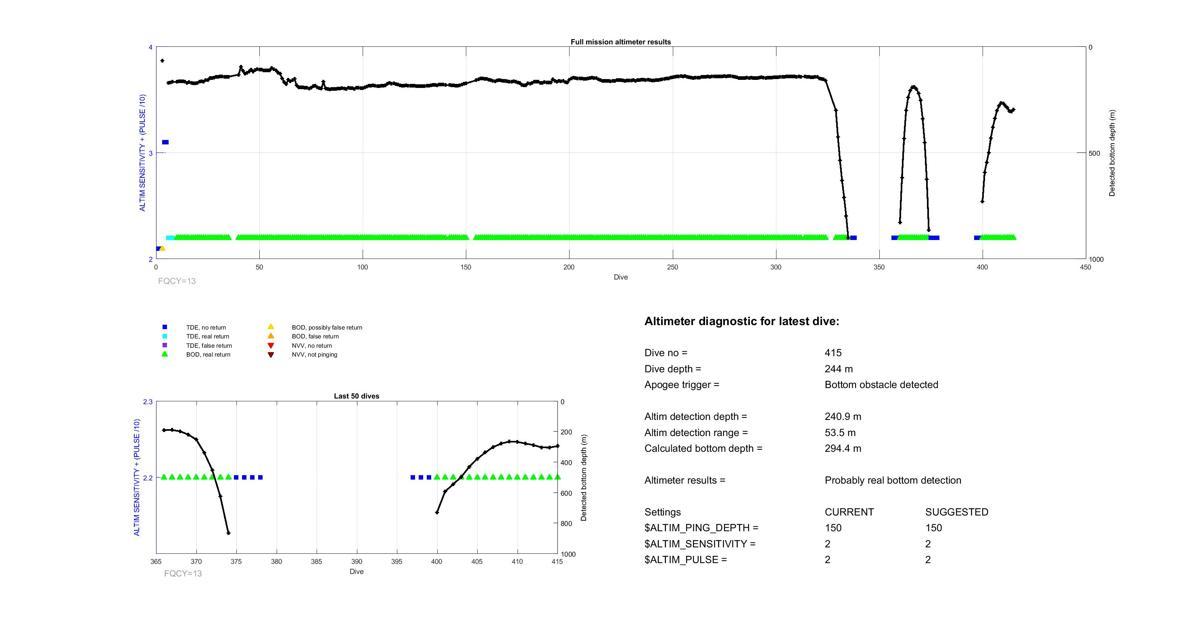Select the detection range value '53.5 m'
The image size is (1200, 622).
(x=840, y=433)
